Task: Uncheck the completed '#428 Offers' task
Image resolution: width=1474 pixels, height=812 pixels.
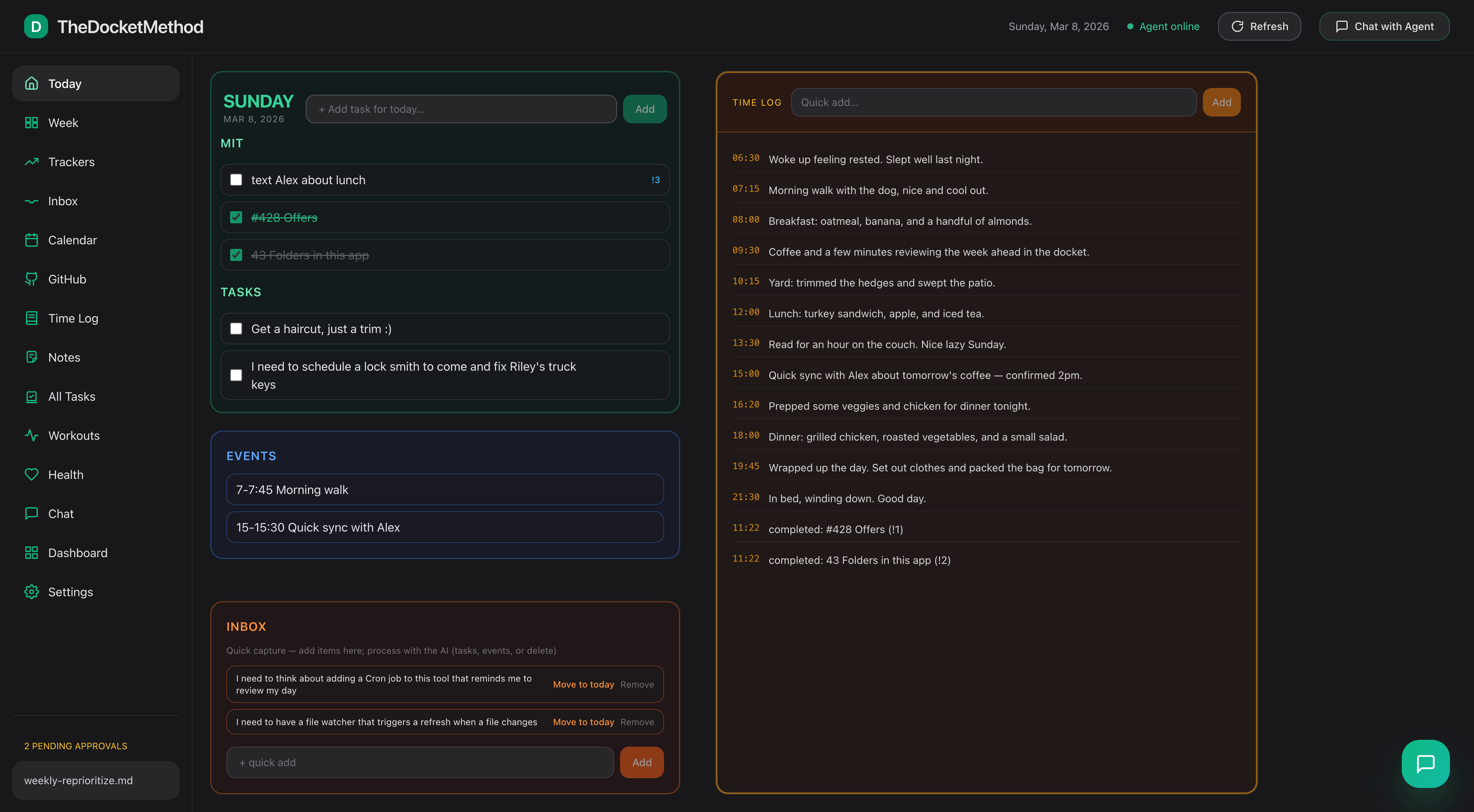Action: tap(236, 217)
